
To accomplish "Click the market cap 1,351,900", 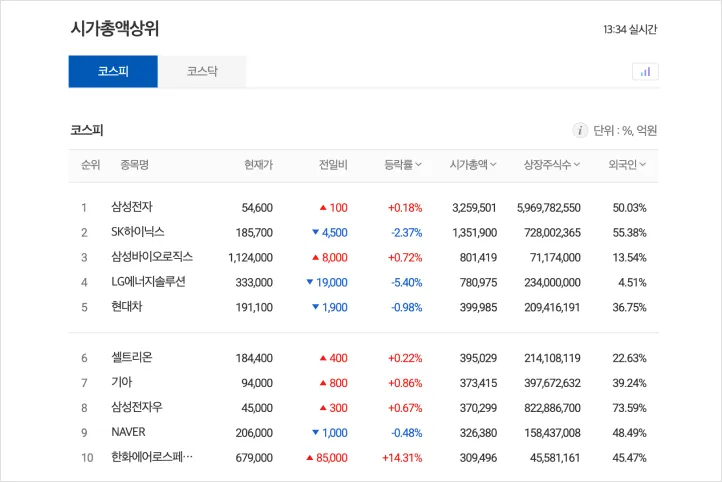I will 474,233.
